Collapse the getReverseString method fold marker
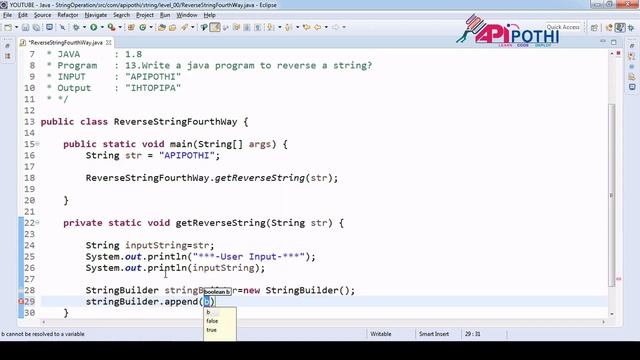Viewport: 640px width, 360px height. point(38,222)
